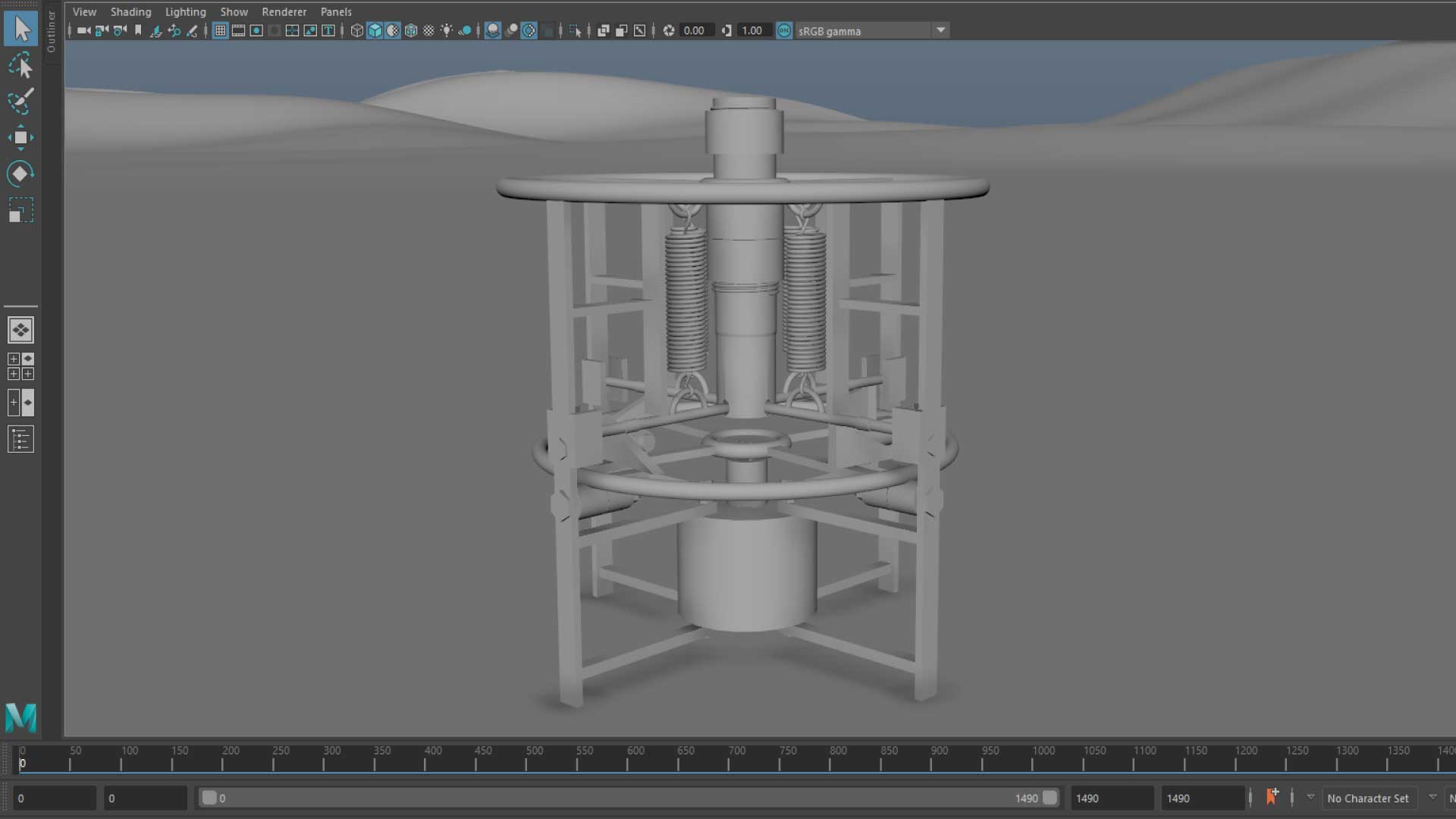Toggle motion blur icon
Viewport: 1456px width, 819px height.
(511, 30)
